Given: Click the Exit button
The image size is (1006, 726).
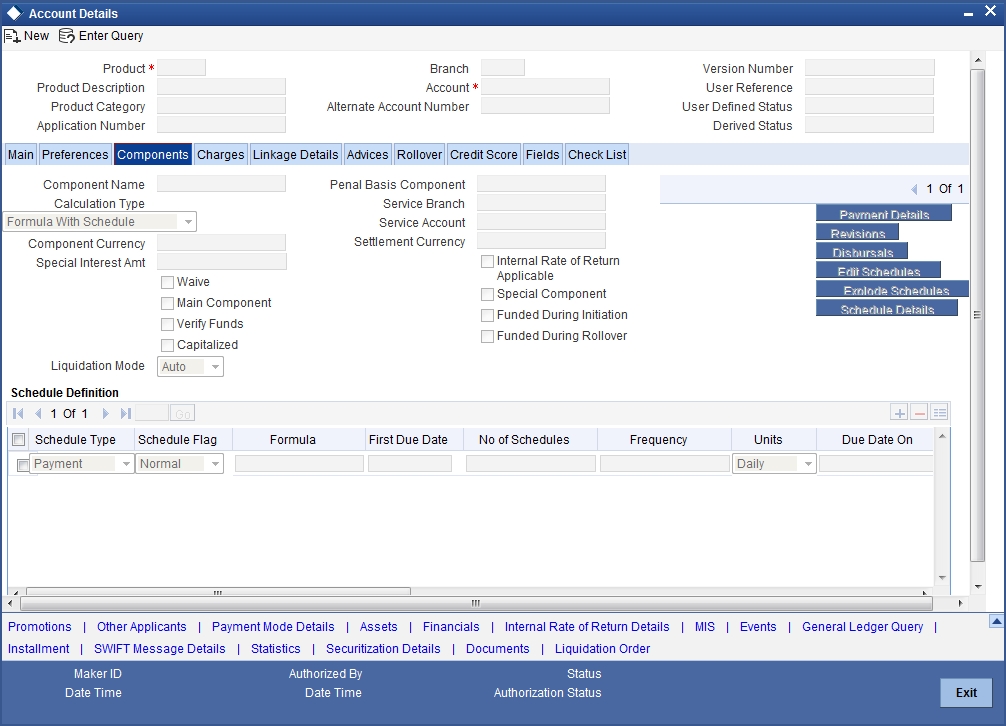Looking at the screenshot, I should [966, 693].
